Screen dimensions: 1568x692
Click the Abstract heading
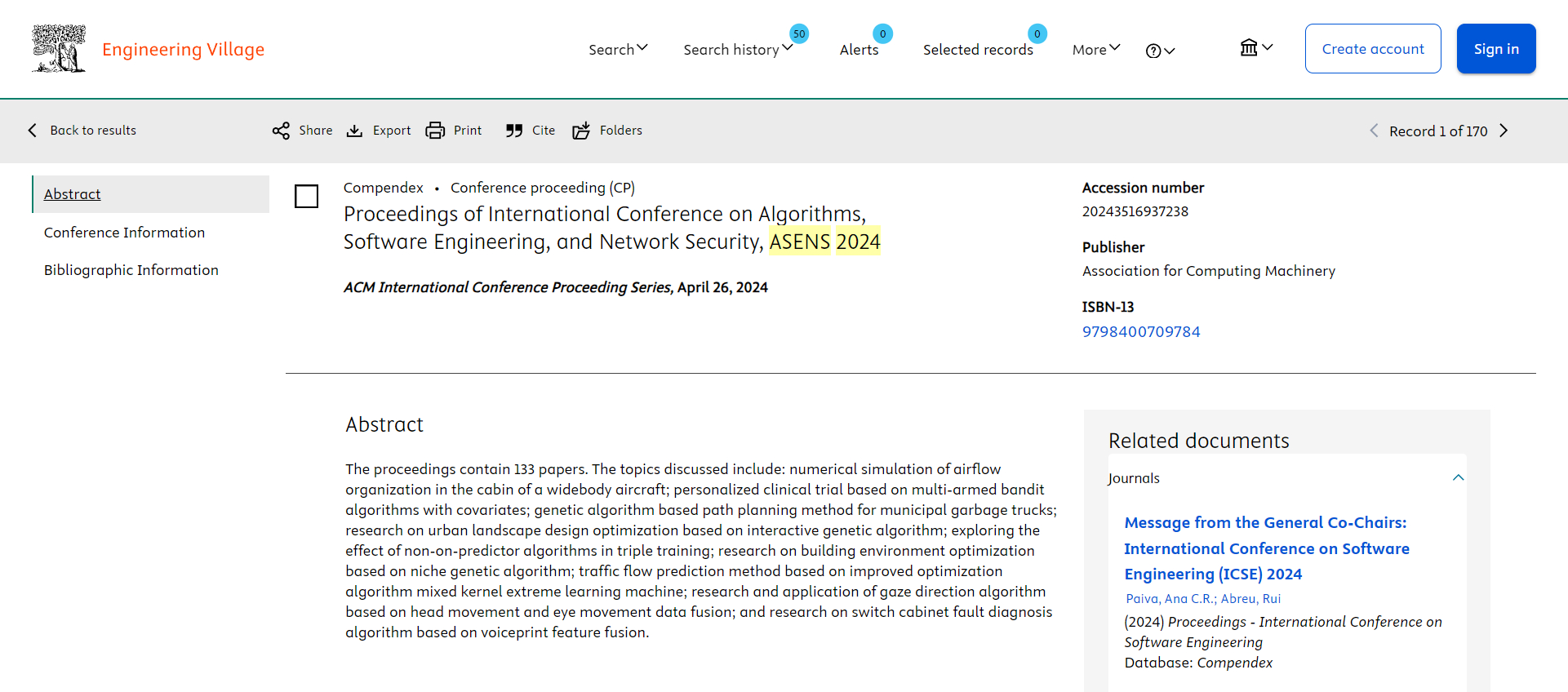[384, 424]
